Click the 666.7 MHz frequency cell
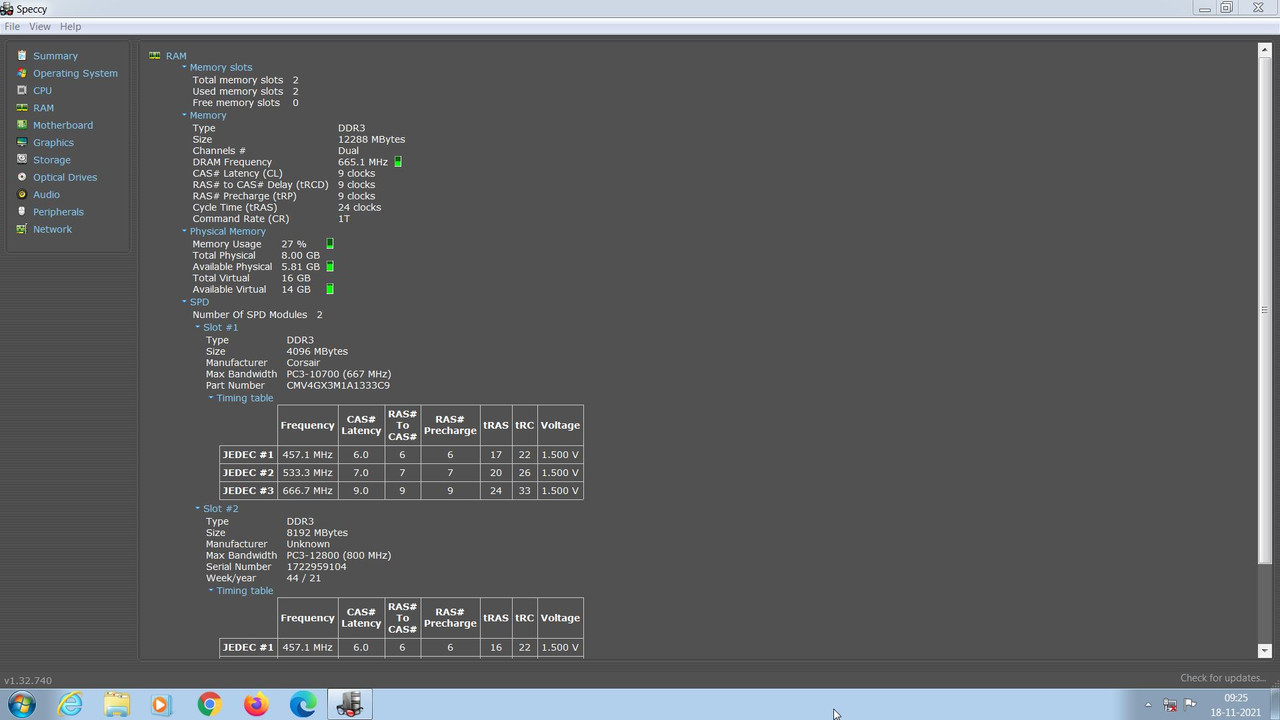Screen dimensions: 1280x720 (307, 491)
